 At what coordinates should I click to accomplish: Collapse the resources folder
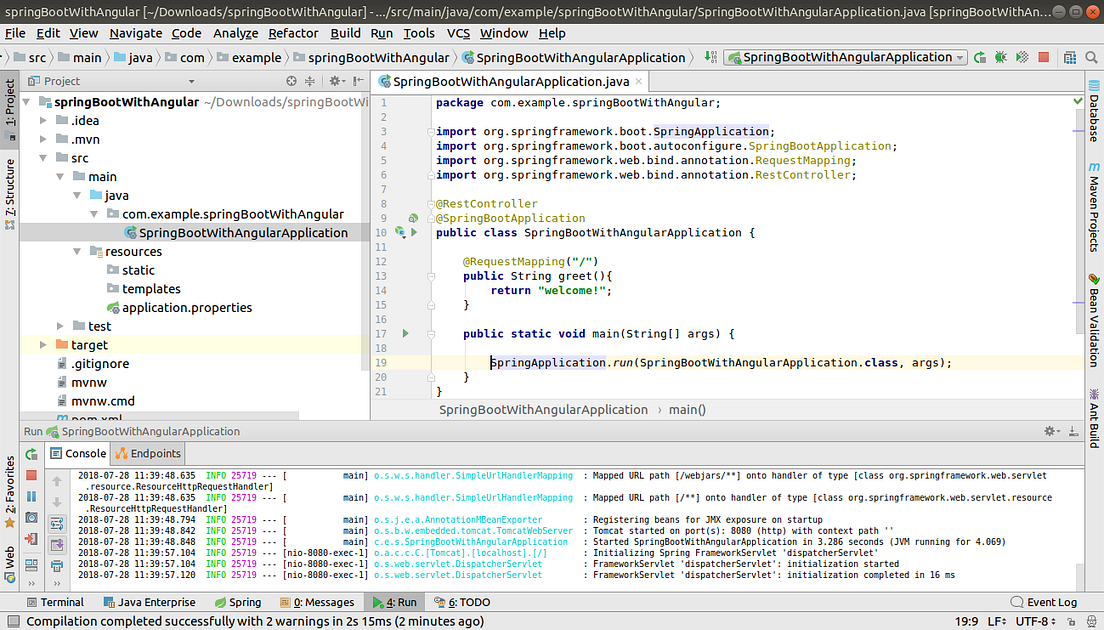[x=77, y=251]
